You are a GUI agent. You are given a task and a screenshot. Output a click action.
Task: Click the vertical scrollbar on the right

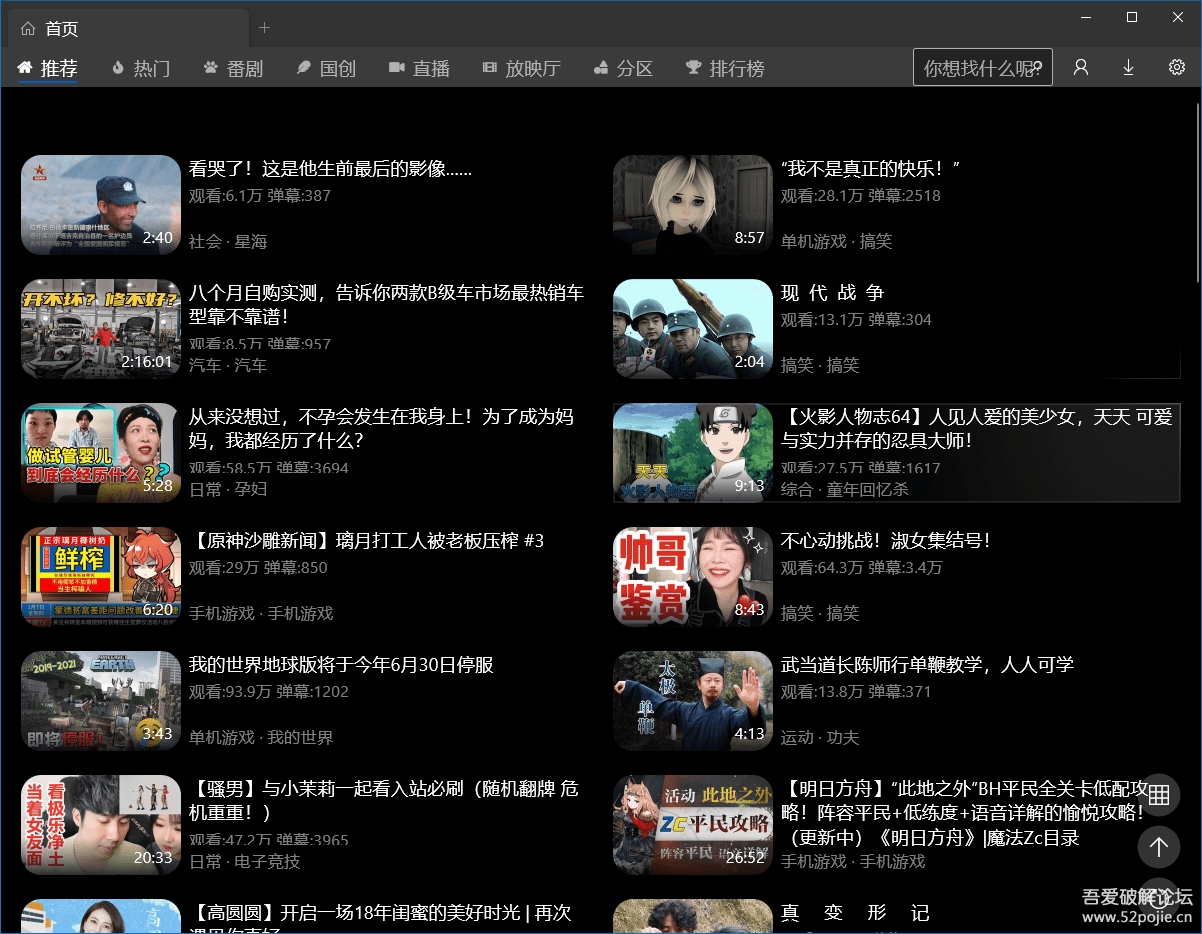click(x=1197, y=190)
